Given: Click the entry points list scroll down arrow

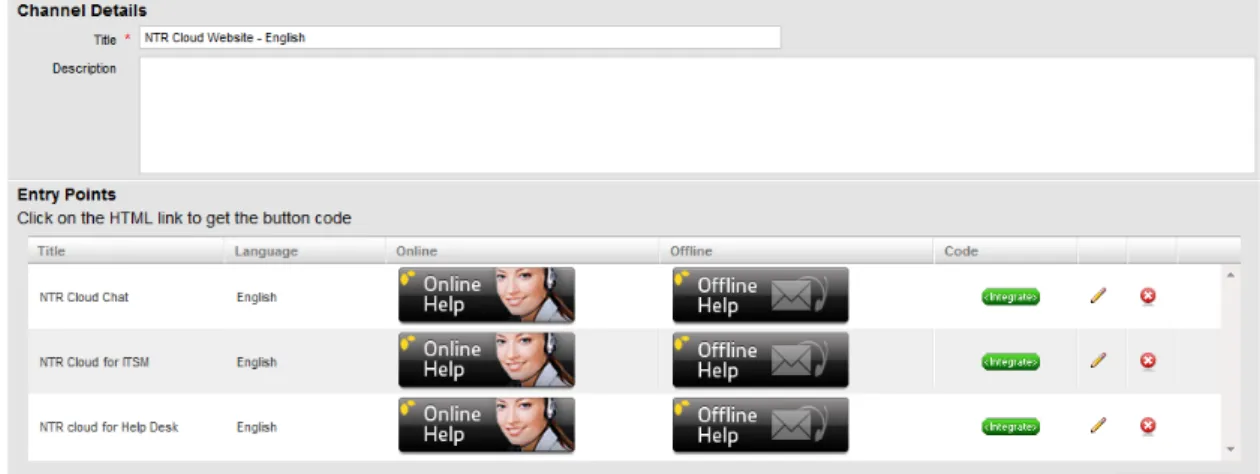Looking at the screenshot, I should click(x=1230, y=449).
